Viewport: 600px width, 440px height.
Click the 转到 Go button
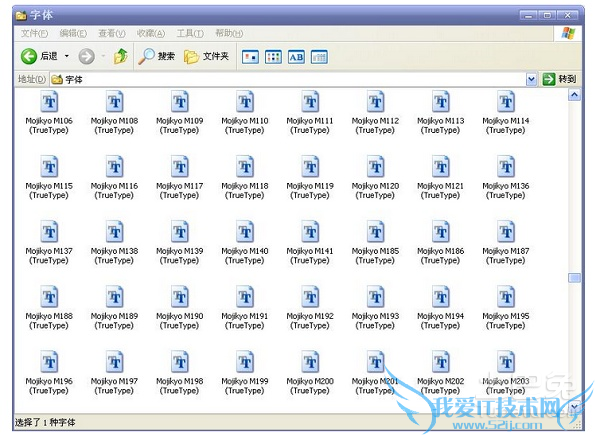coord(559,79)
